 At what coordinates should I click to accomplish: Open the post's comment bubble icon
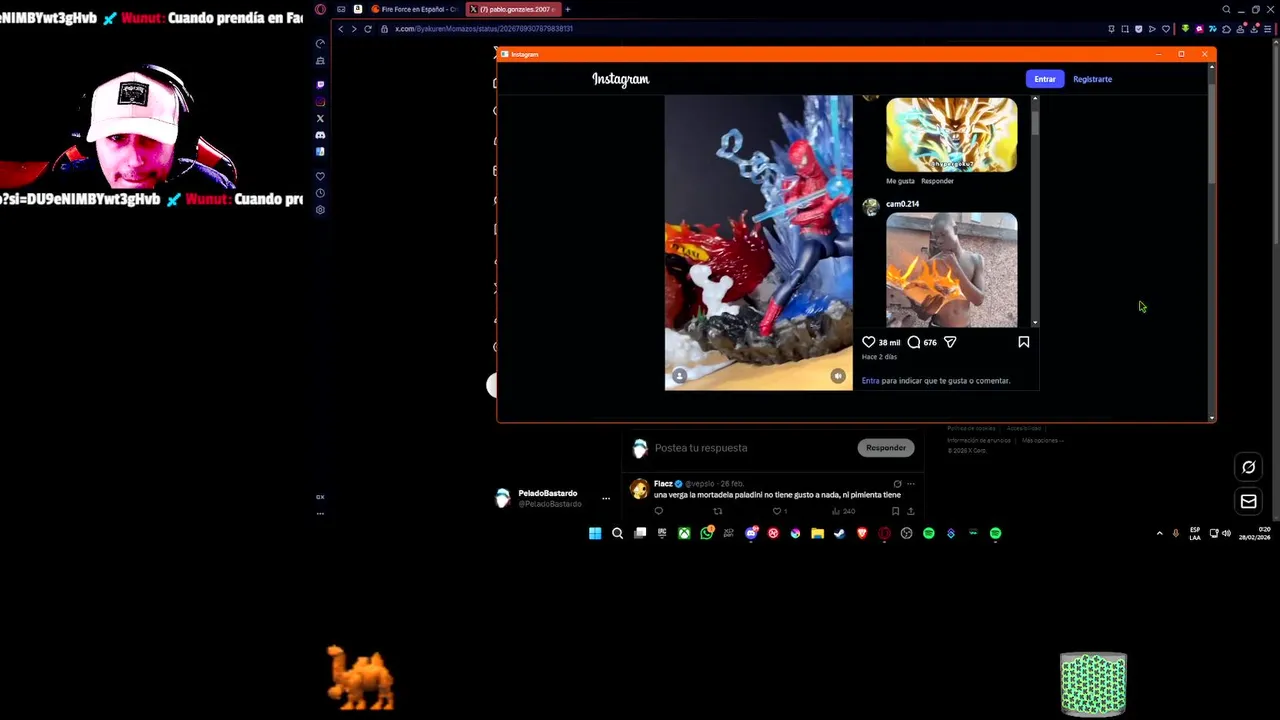click(914, 342)
